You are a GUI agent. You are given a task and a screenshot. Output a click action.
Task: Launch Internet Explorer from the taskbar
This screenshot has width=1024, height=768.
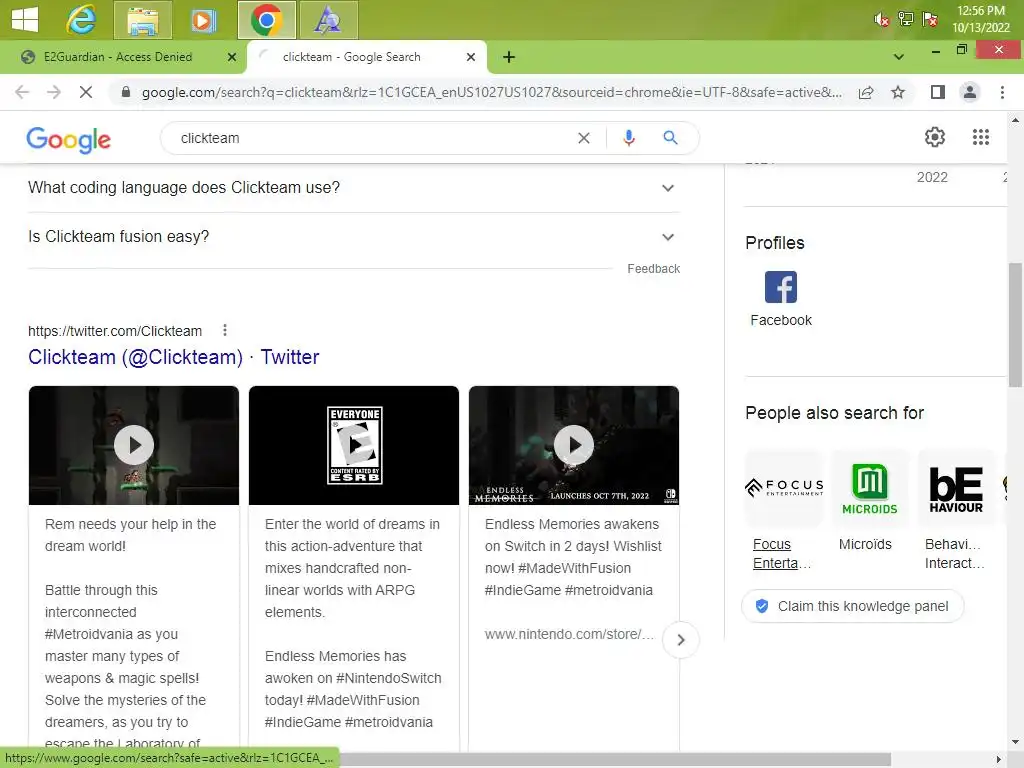[81, 20]
